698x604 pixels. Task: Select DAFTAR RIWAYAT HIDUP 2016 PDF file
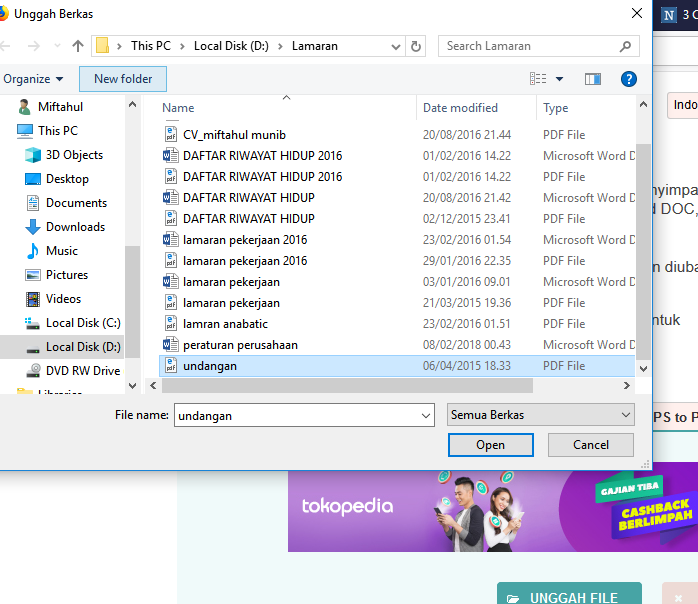397,177
